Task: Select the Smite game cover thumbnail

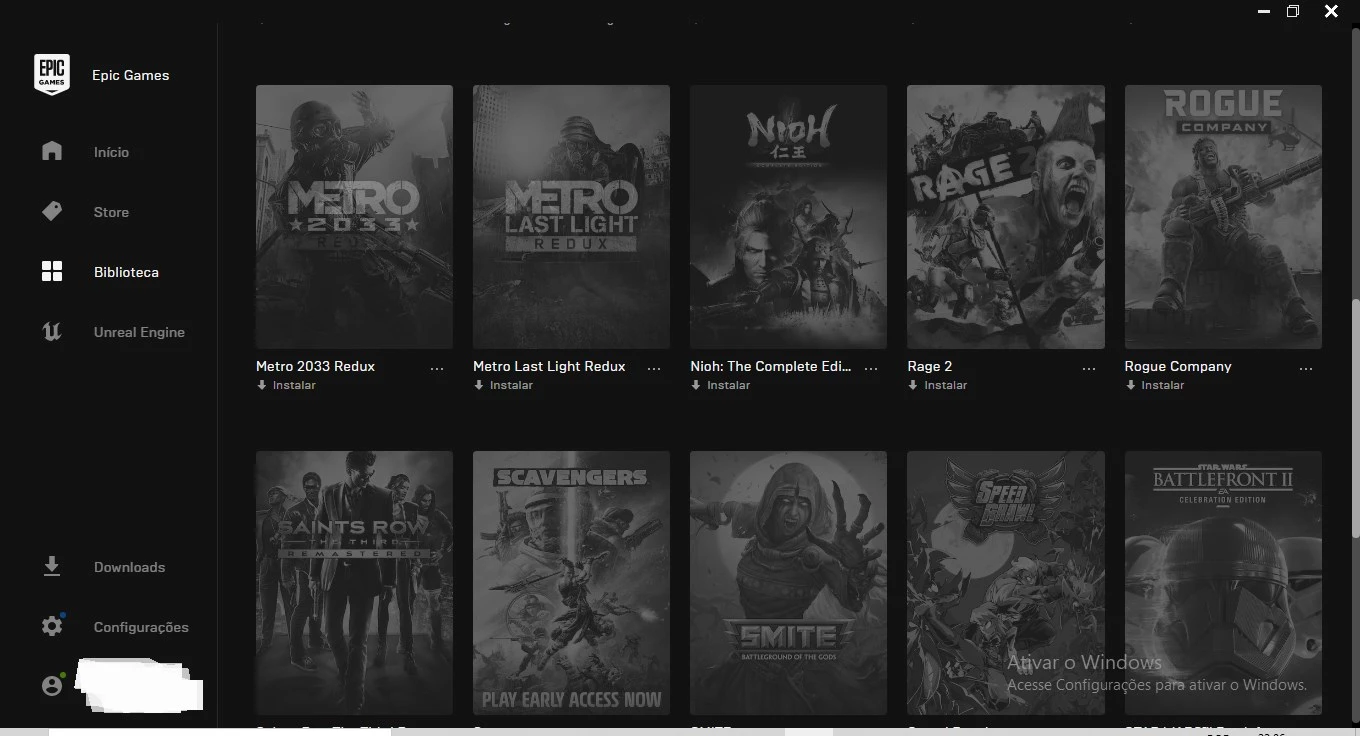Action: point(788,582)
